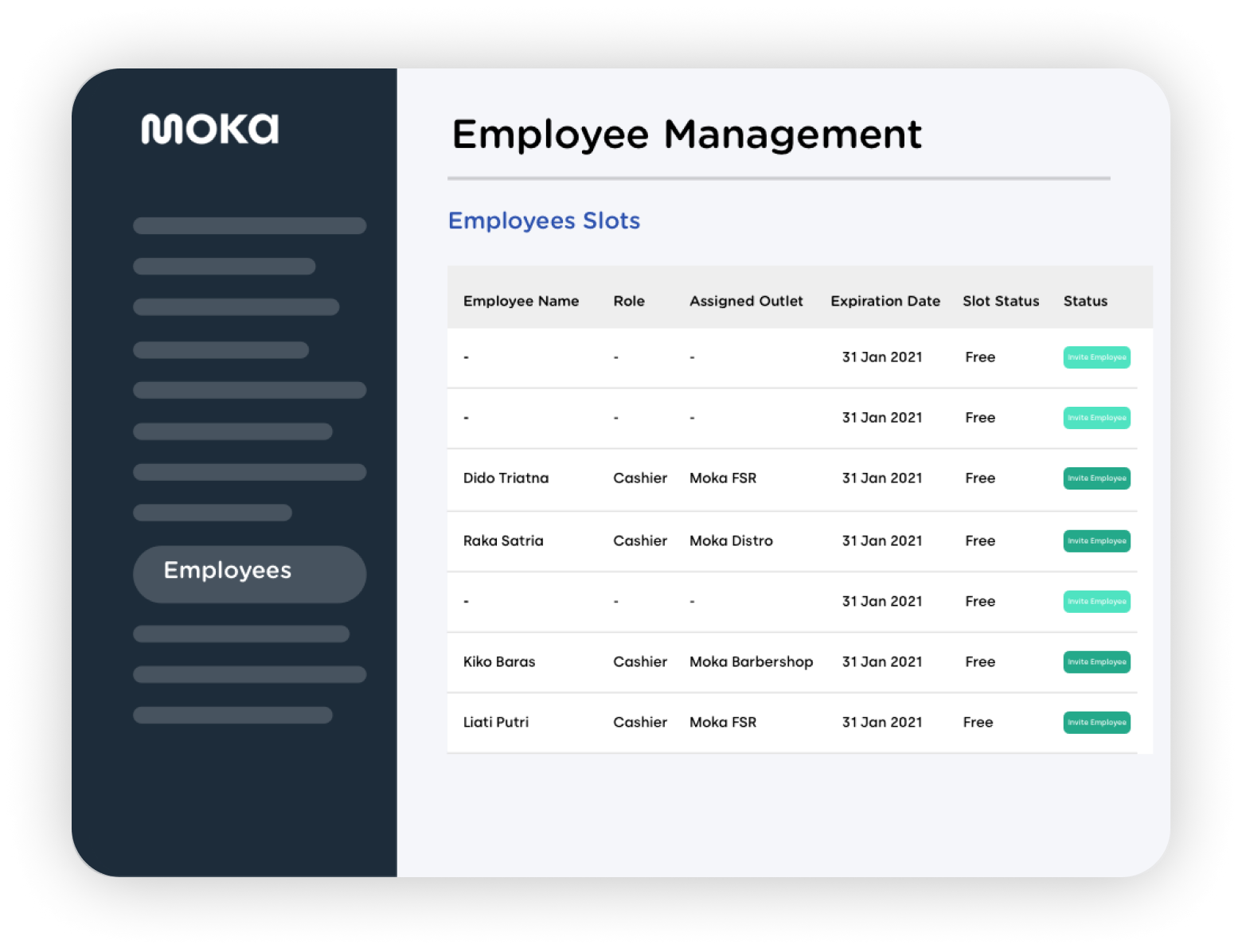Click Invite Employee for Kiko Baras
This screenshot has height=952, width=1242.
tap(1096, 662)
